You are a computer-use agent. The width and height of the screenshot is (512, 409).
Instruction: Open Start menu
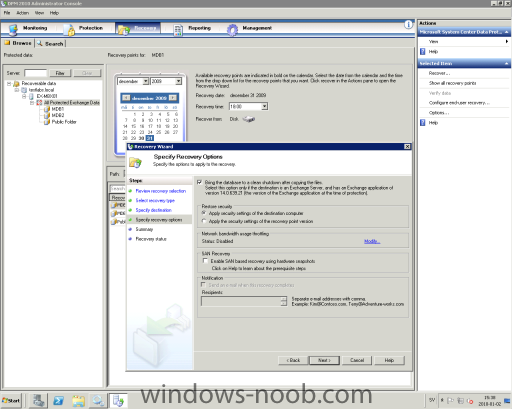11,400
